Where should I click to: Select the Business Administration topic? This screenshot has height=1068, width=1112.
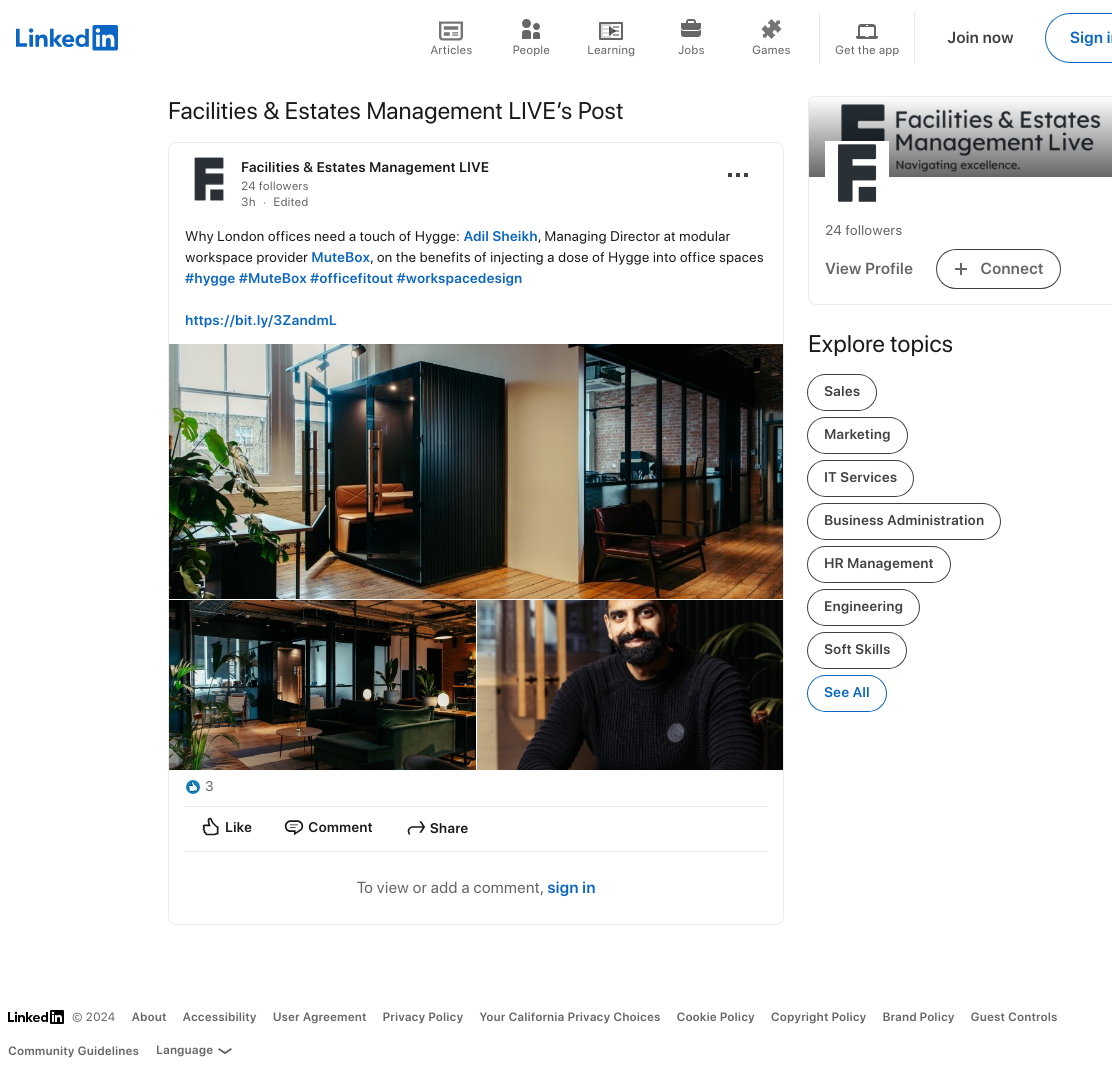904,521
